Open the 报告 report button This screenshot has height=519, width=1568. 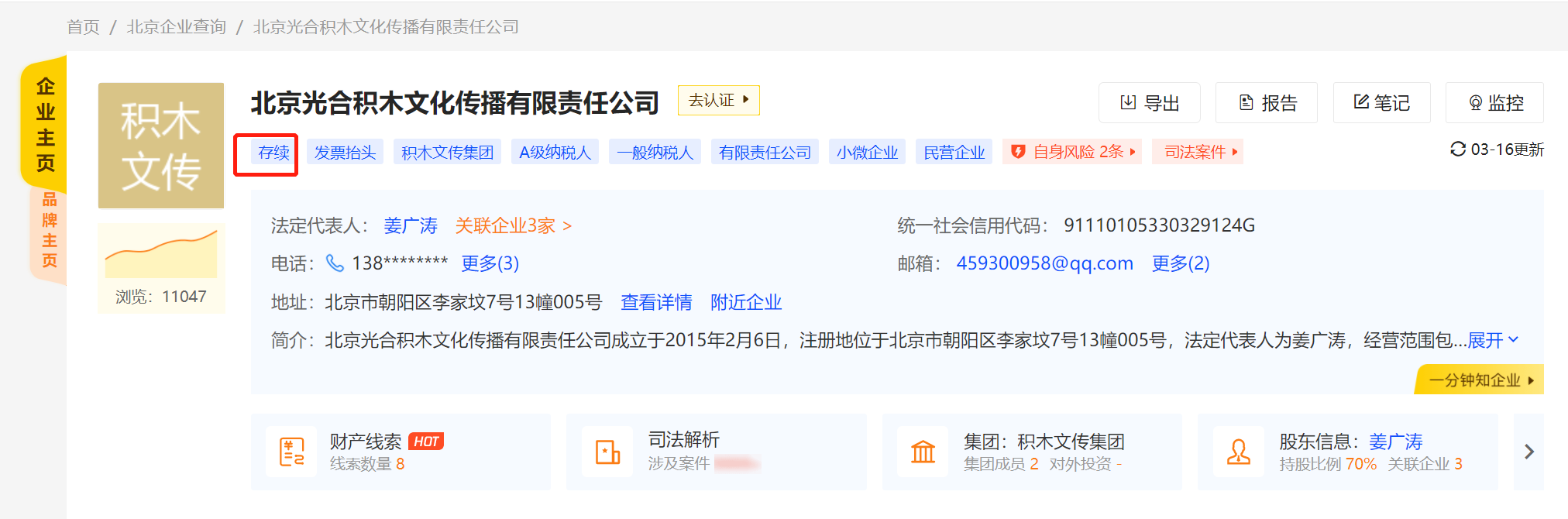point(1267,103)
